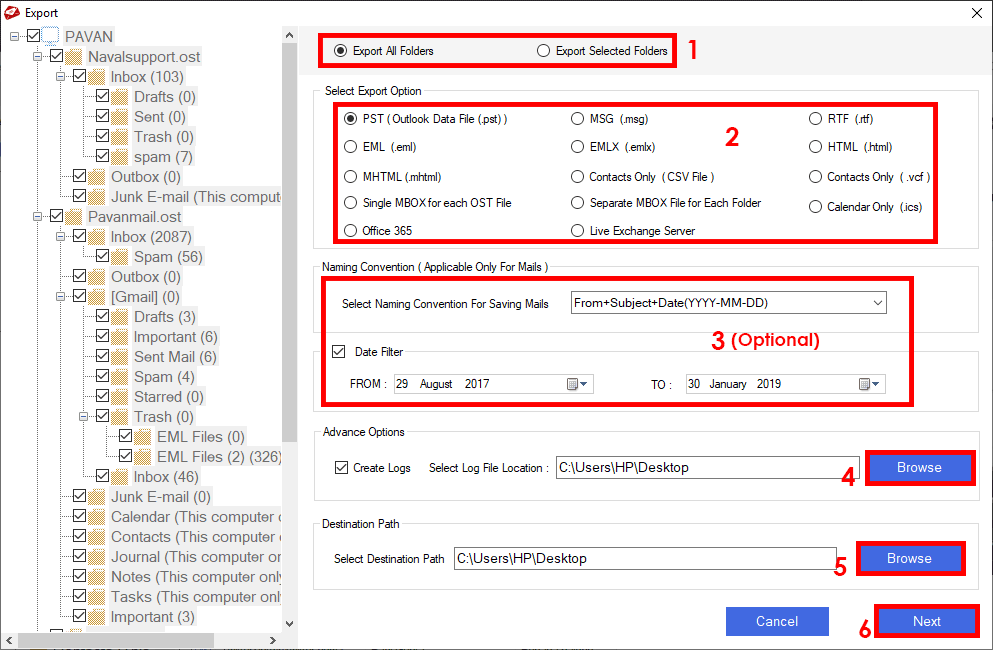Select the Export Selected Folders radio button

coord(543,51)
